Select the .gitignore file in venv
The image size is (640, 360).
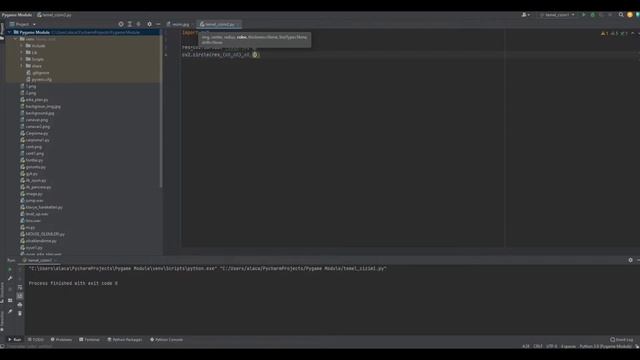tap(38, 73)
